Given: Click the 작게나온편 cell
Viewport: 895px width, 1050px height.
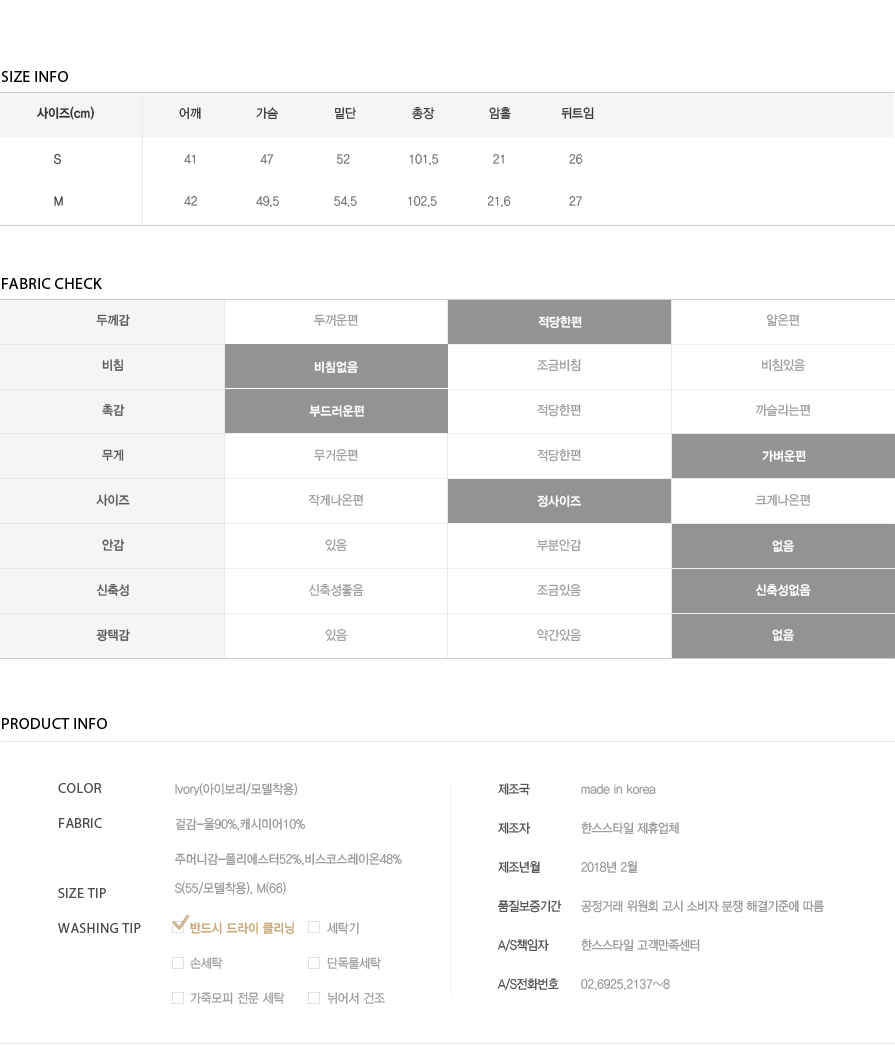Looking at the screenshot, I should [x=336, y=500].
